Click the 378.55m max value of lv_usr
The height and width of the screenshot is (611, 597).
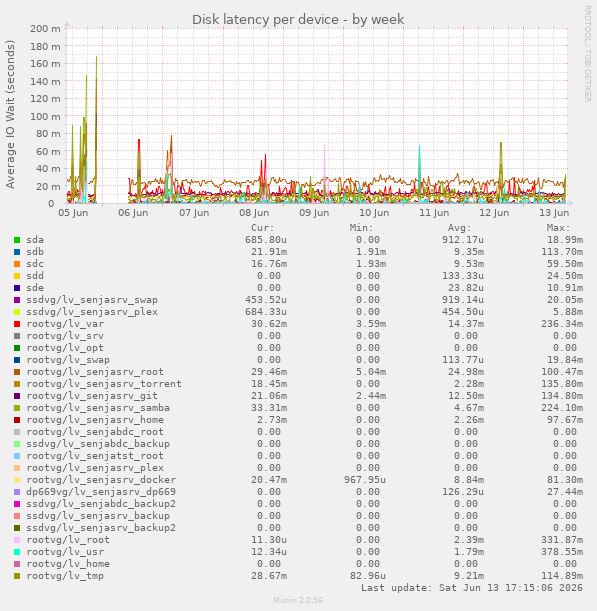pyautogui.click(x=562, y=552)
